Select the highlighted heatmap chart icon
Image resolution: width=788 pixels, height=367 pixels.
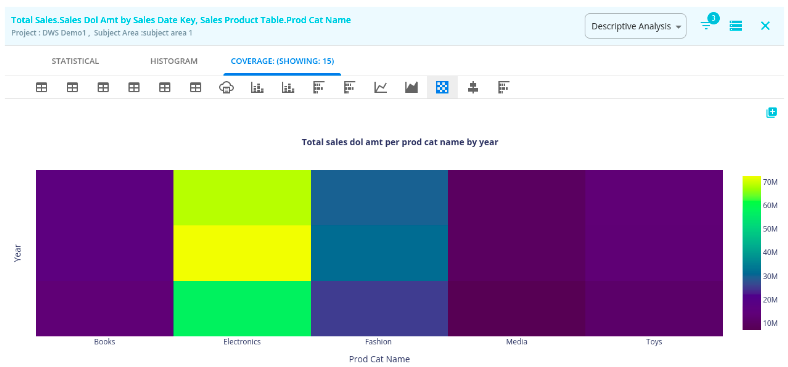[442, 87]
